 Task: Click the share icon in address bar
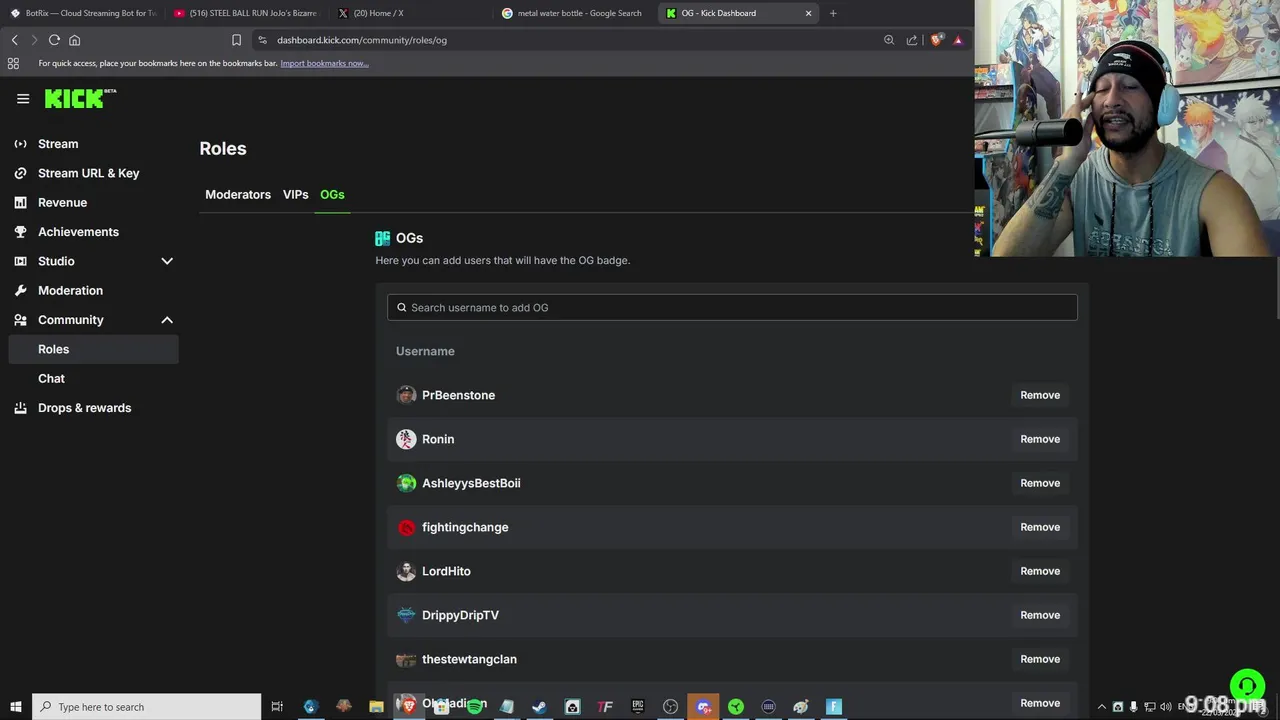[911, 40]
